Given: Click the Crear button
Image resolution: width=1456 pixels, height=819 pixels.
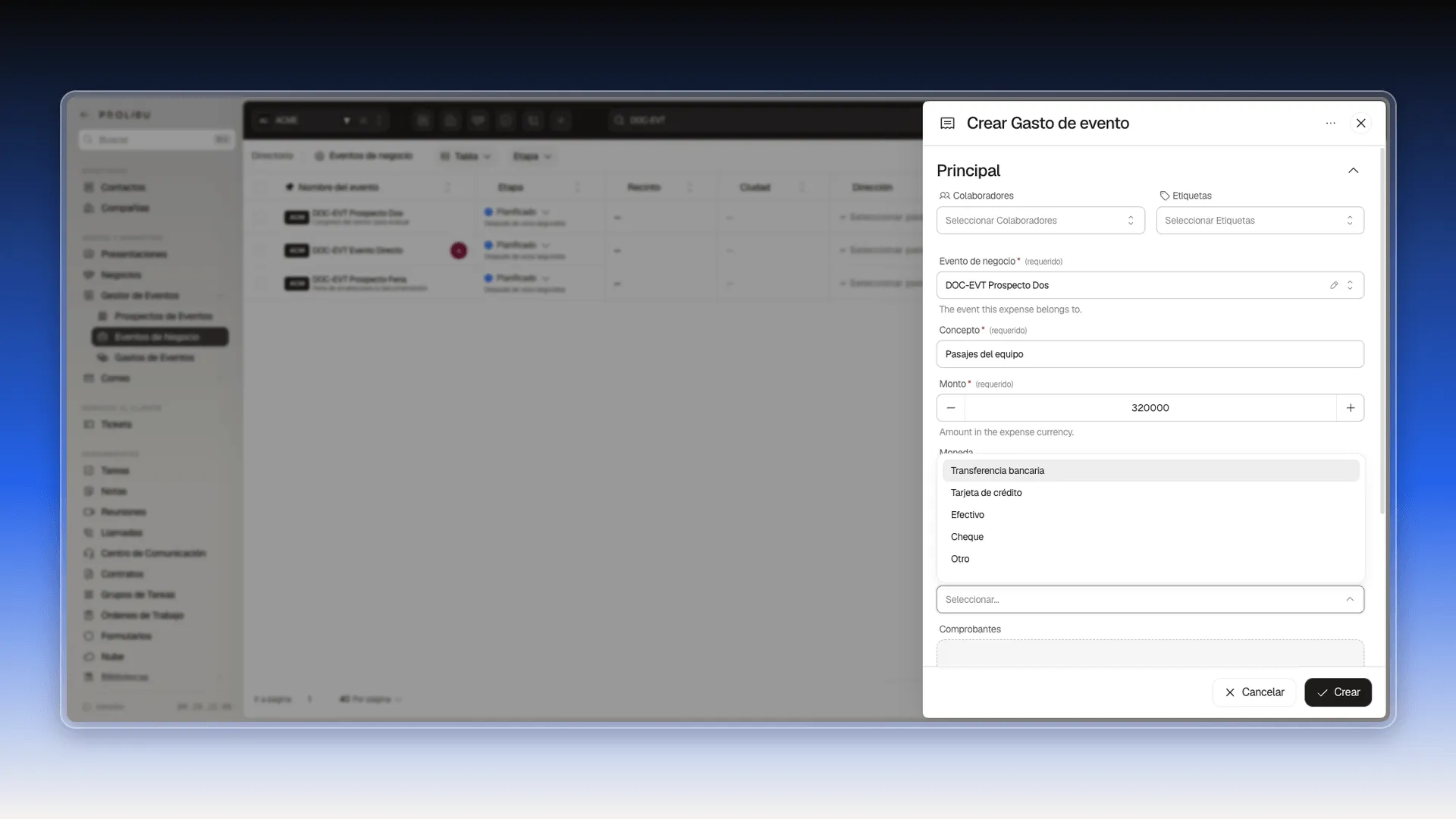Looking at the screenshot, I should [1338, 692].
